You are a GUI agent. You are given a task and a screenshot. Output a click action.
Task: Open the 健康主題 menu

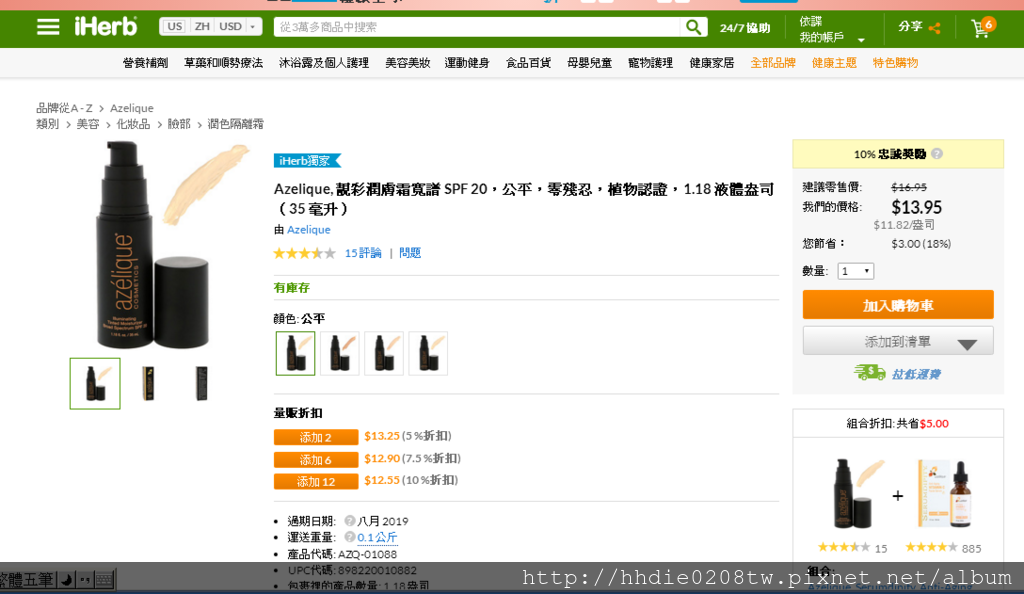[834, 63]
